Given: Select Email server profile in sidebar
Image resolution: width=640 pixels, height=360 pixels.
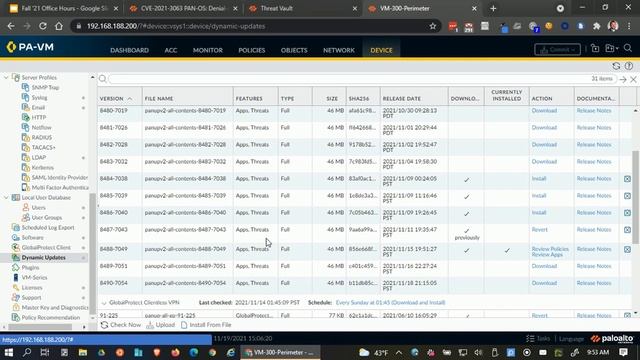Looking at the screenshot, I should click(x=38, y=107).
